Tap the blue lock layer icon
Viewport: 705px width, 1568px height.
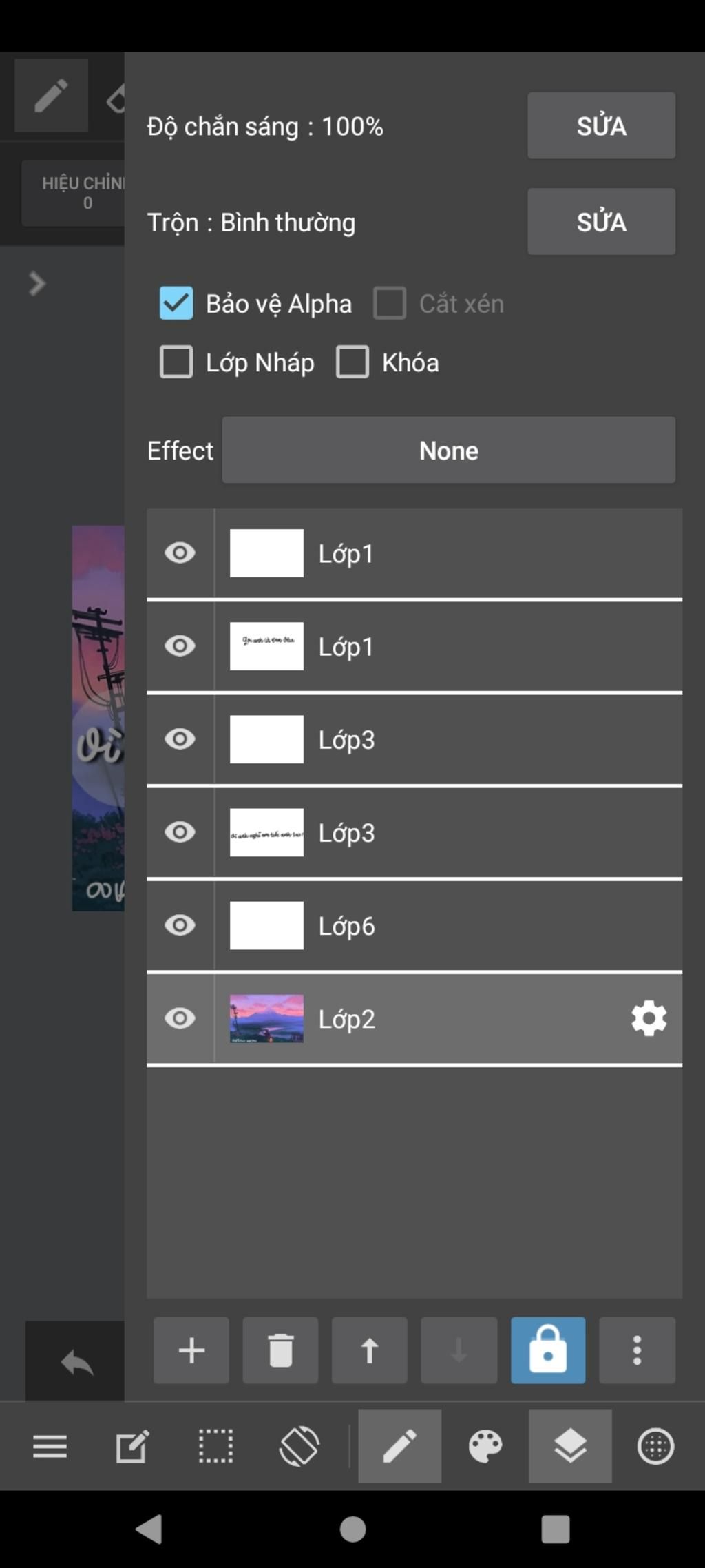pyautogui.click(x=548, y=1350)
